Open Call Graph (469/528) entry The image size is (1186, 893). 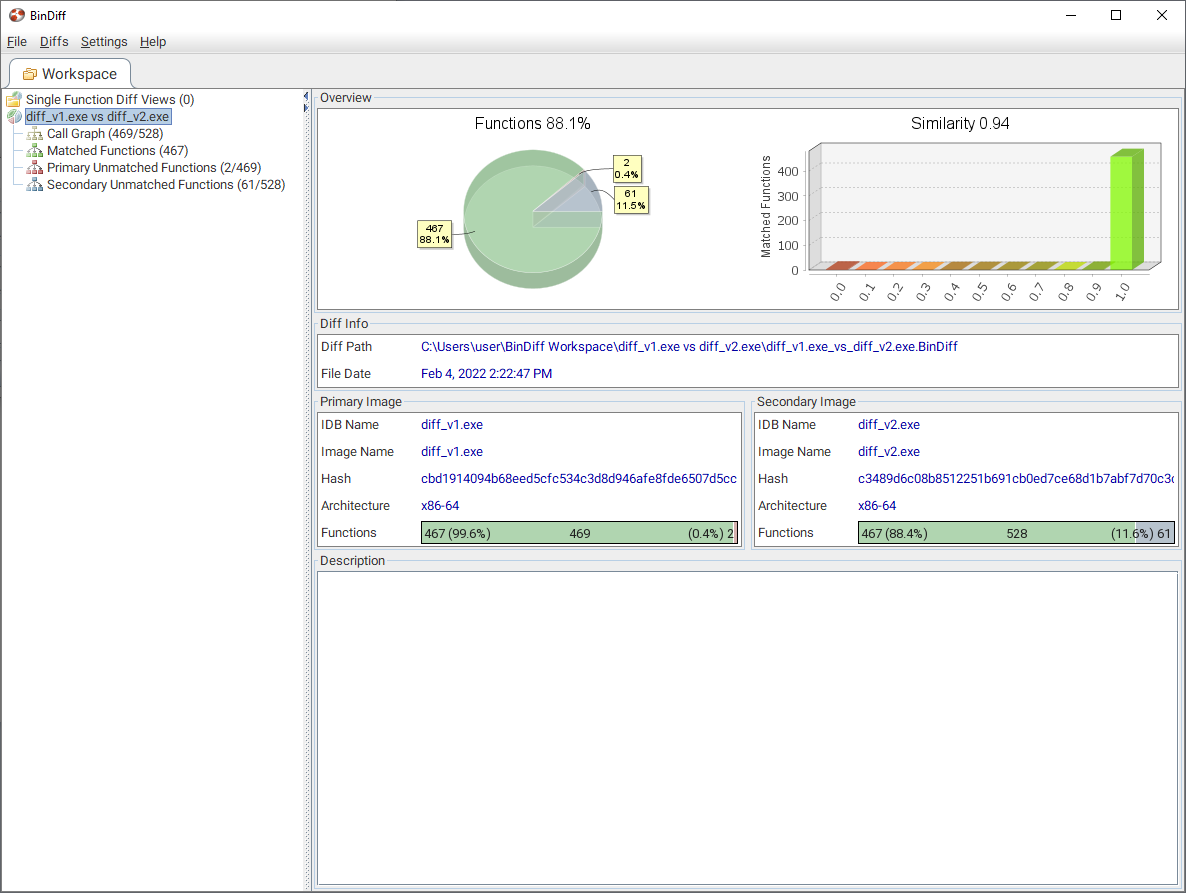(x=105, y=134)
